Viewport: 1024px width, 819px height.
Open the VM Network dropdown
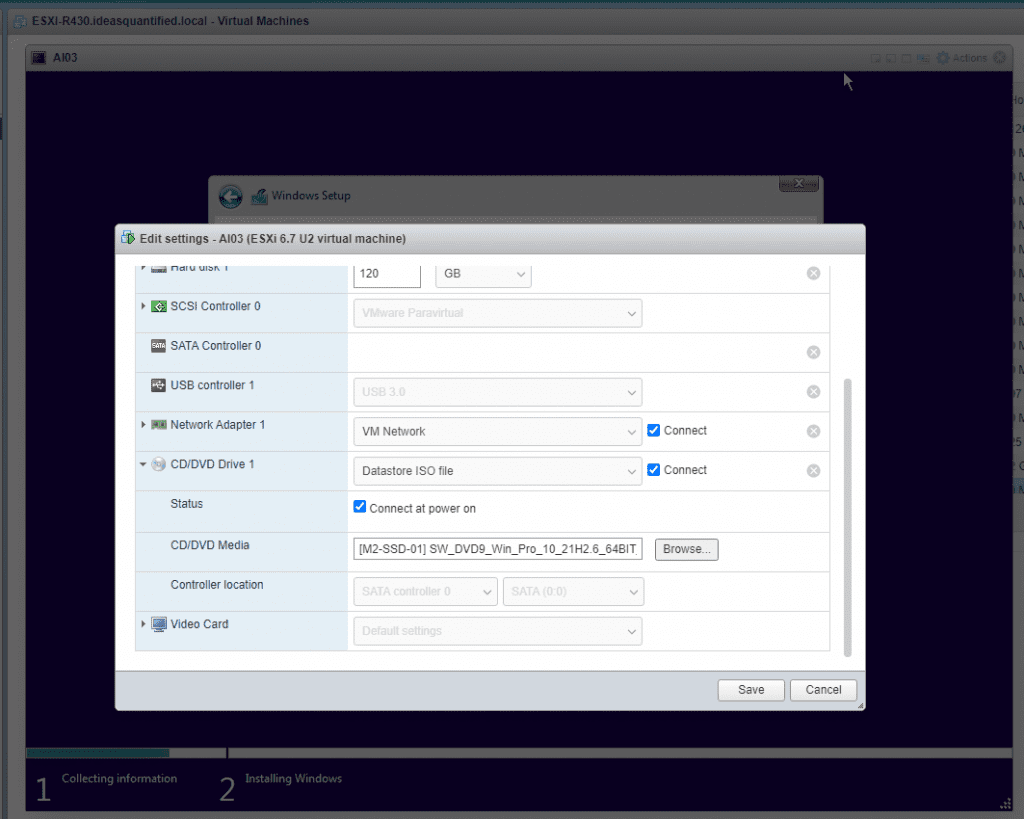point(498,432)
